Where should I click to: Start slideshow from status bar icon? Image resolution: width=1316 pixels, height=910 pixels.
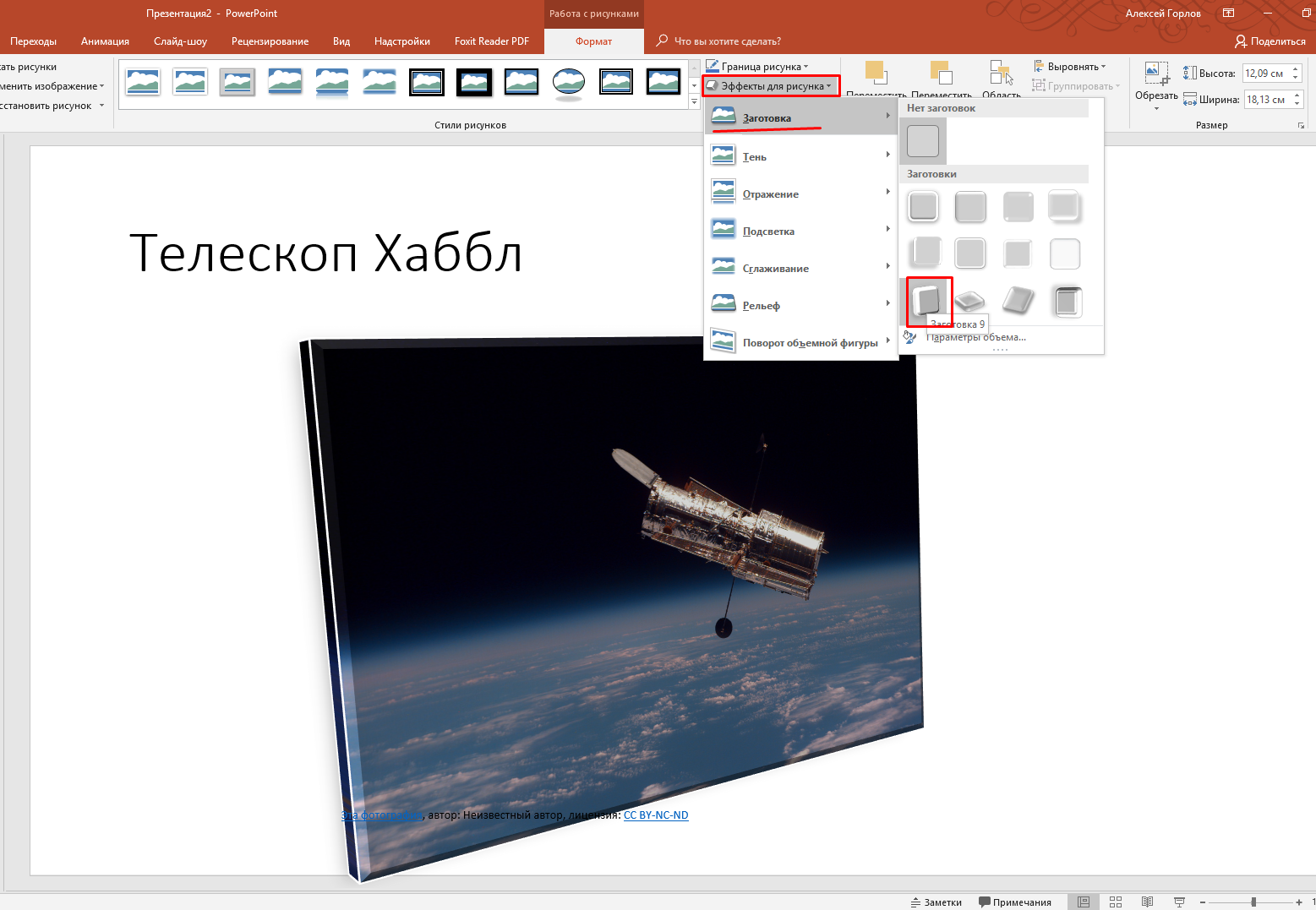click(1179, 902)
